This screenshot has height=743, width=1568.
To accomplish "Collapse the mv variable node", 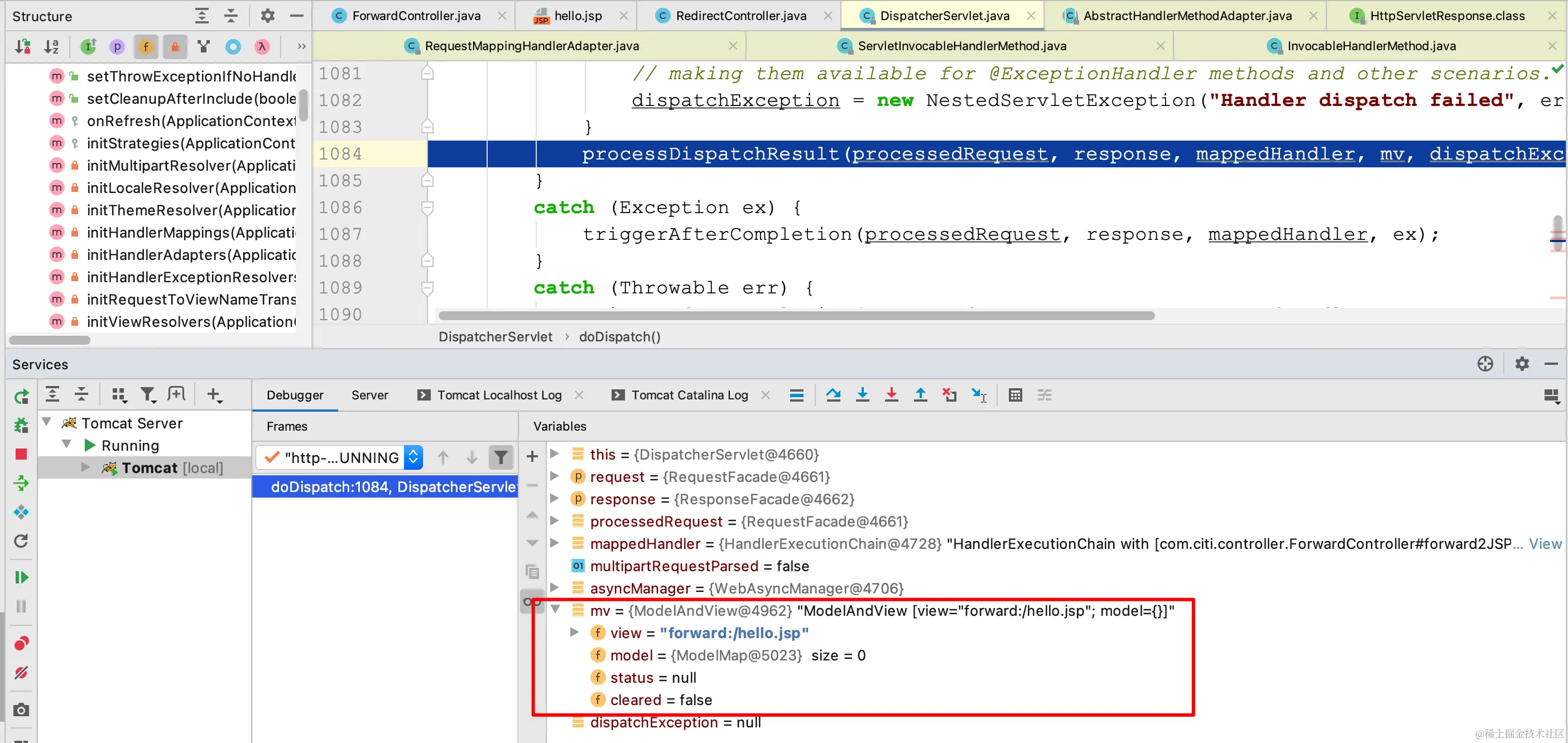I will click(x=555, y=609).
